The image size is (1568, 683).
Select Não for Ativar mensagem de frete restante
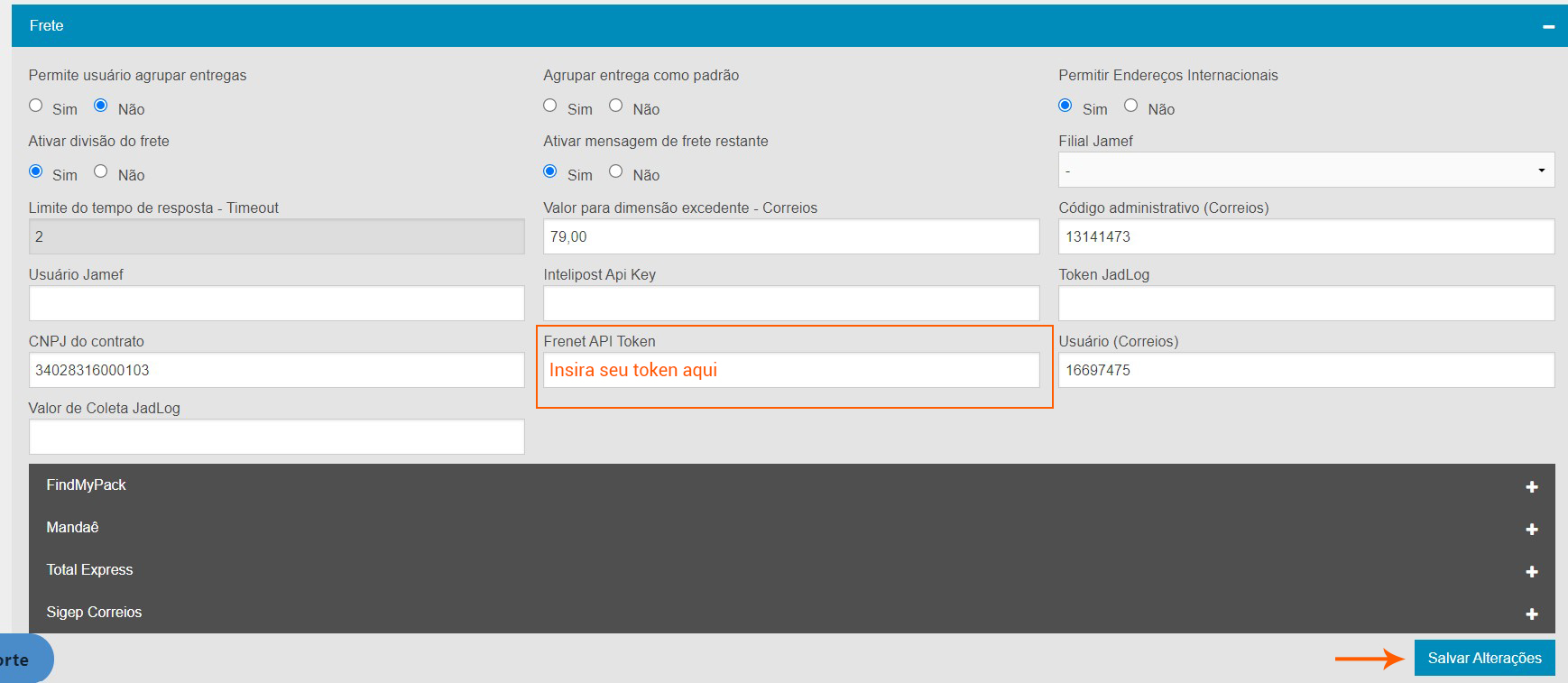[616, 171]
